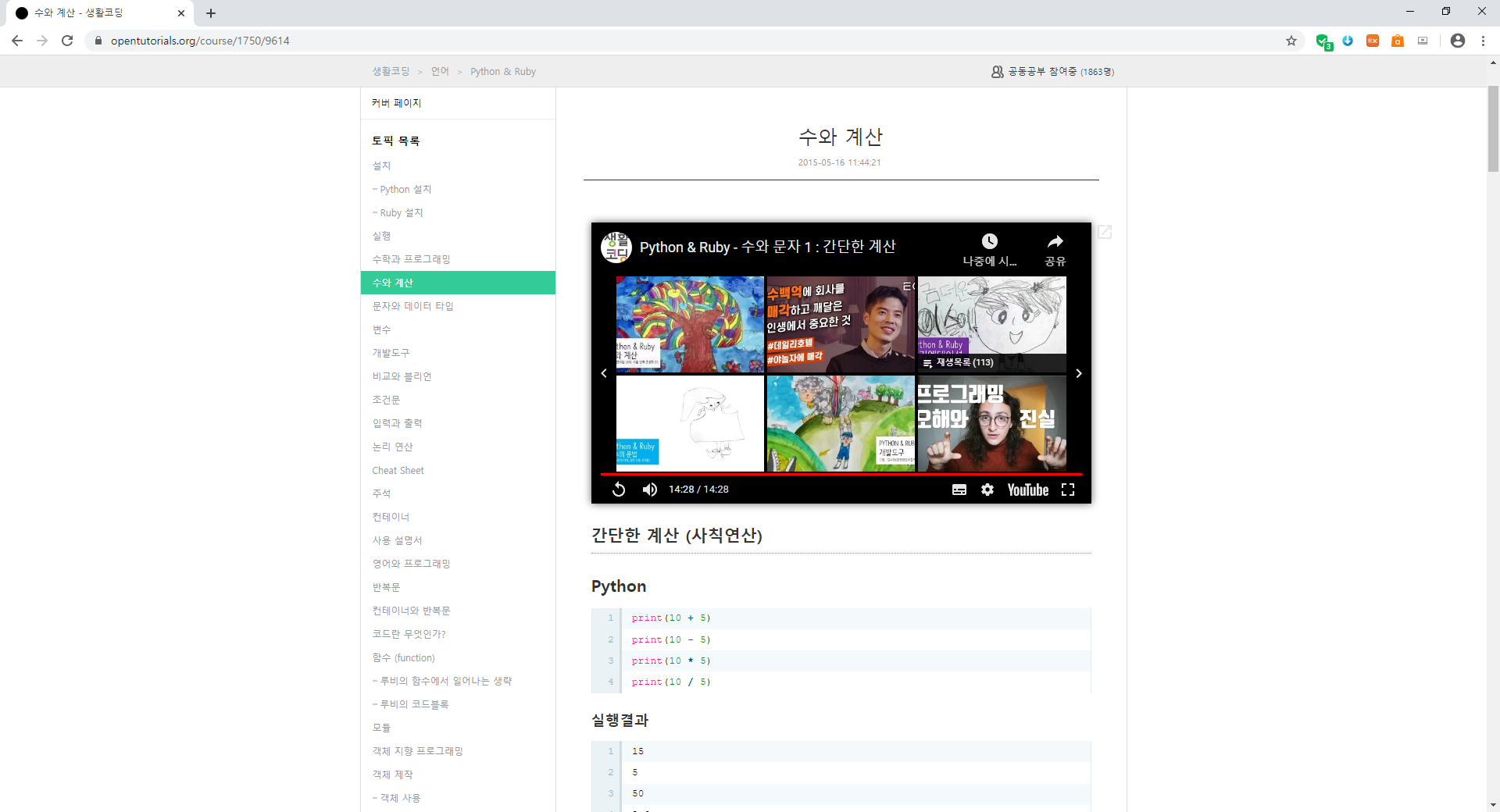
Task: Open the 함수 (function) topic
Action: 403,657
